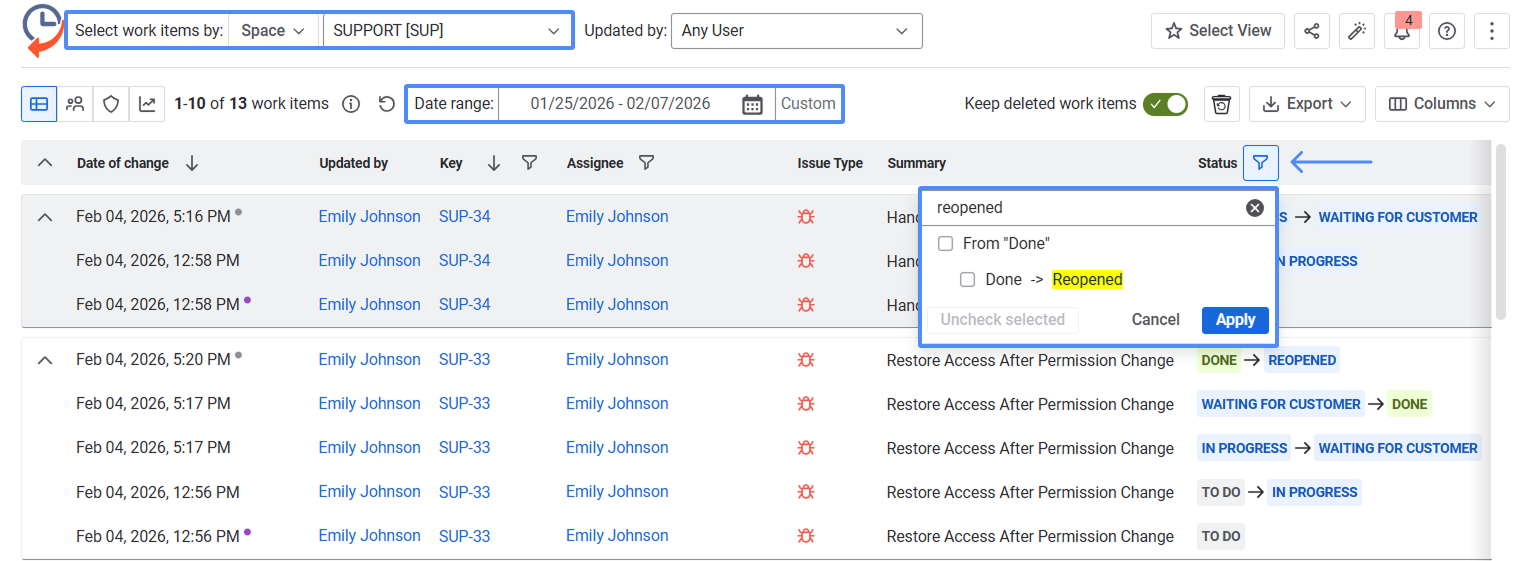Open the Space selector dropdown
This screenshot has width=1523, height=561.
(274, 31)
